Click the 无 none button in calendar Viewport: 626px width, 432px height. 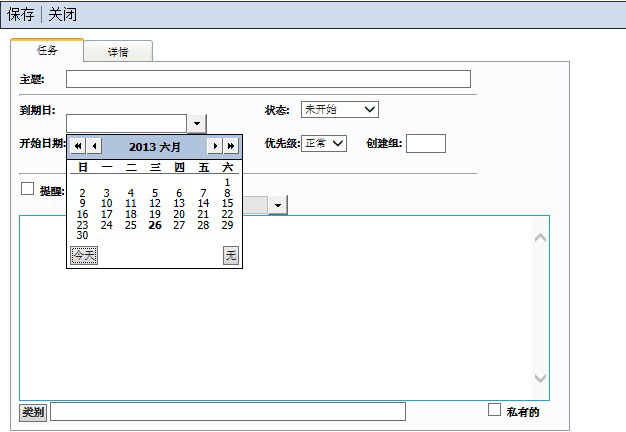pyautogui.click(x=231, y=256)
